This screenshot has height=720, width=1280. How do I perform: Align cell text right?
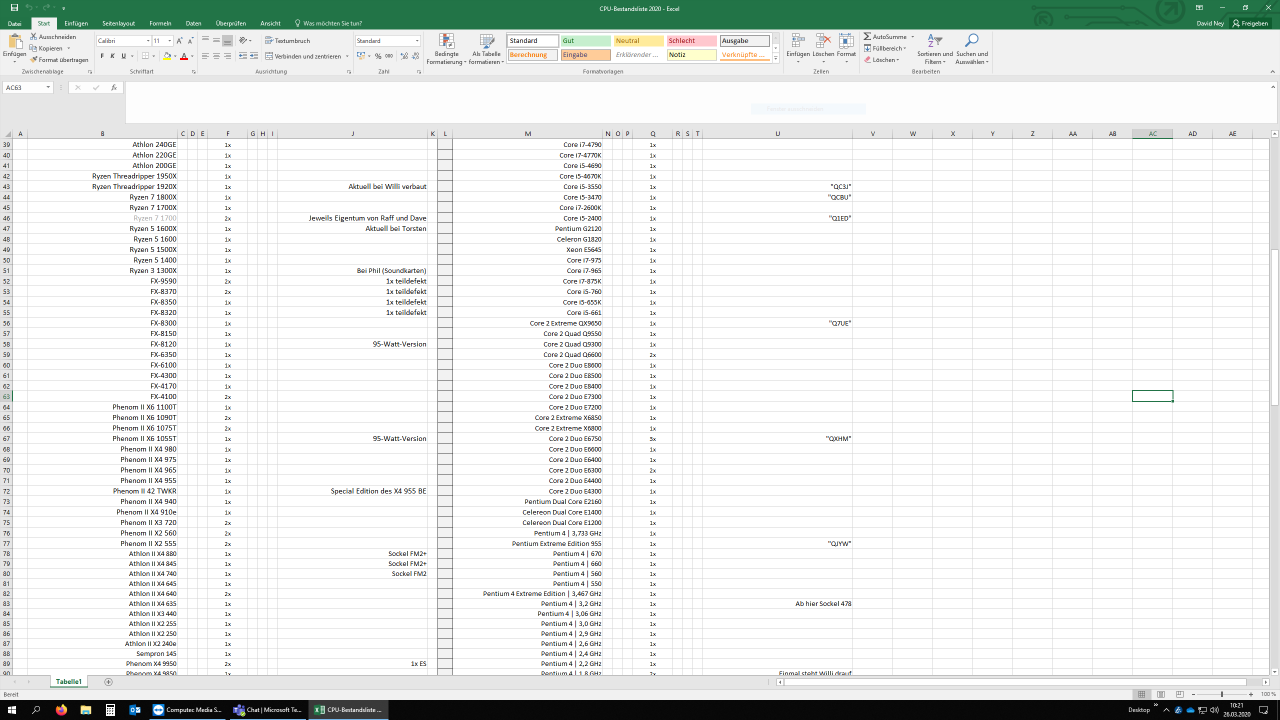click(x=228, y=56)
